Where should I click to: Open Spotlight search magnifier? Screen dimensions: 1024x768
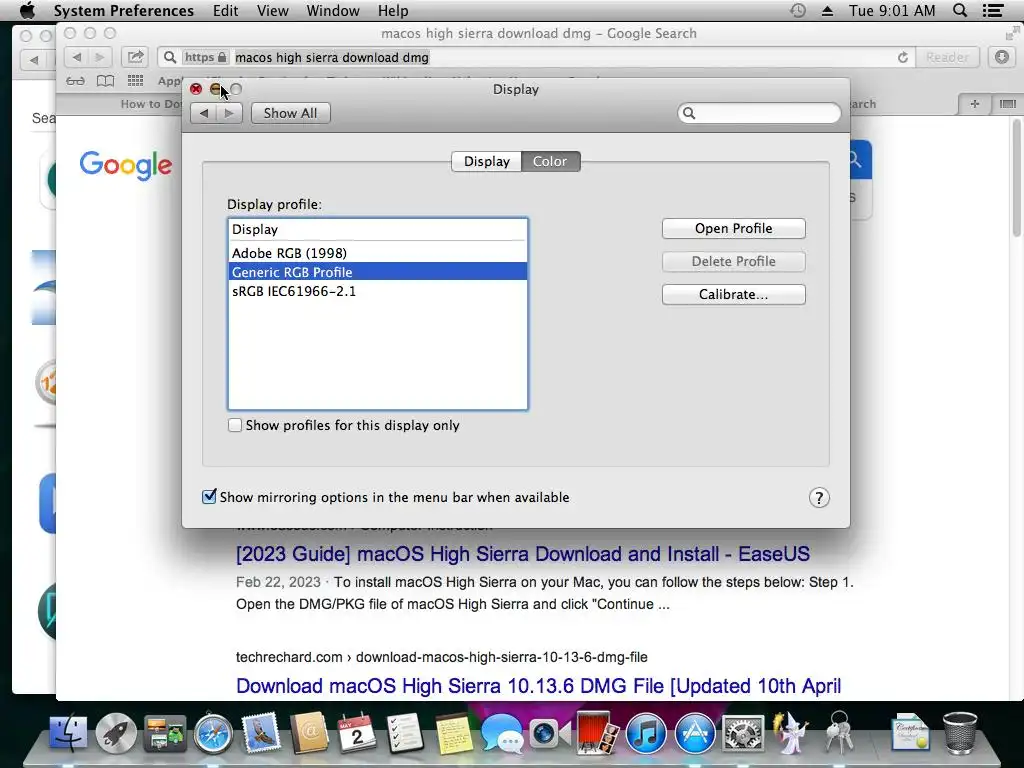tap(960, 10)
